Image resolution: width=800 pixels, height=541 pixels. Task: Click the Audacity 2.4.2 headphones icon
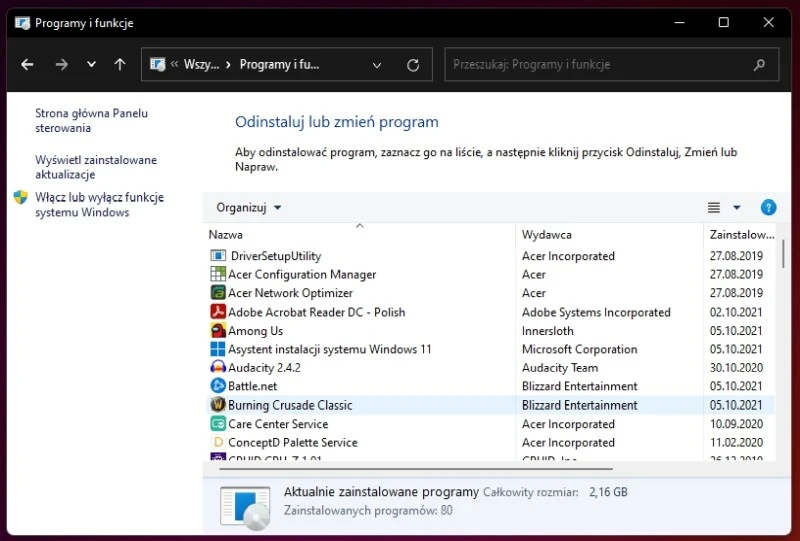[218, 367]
